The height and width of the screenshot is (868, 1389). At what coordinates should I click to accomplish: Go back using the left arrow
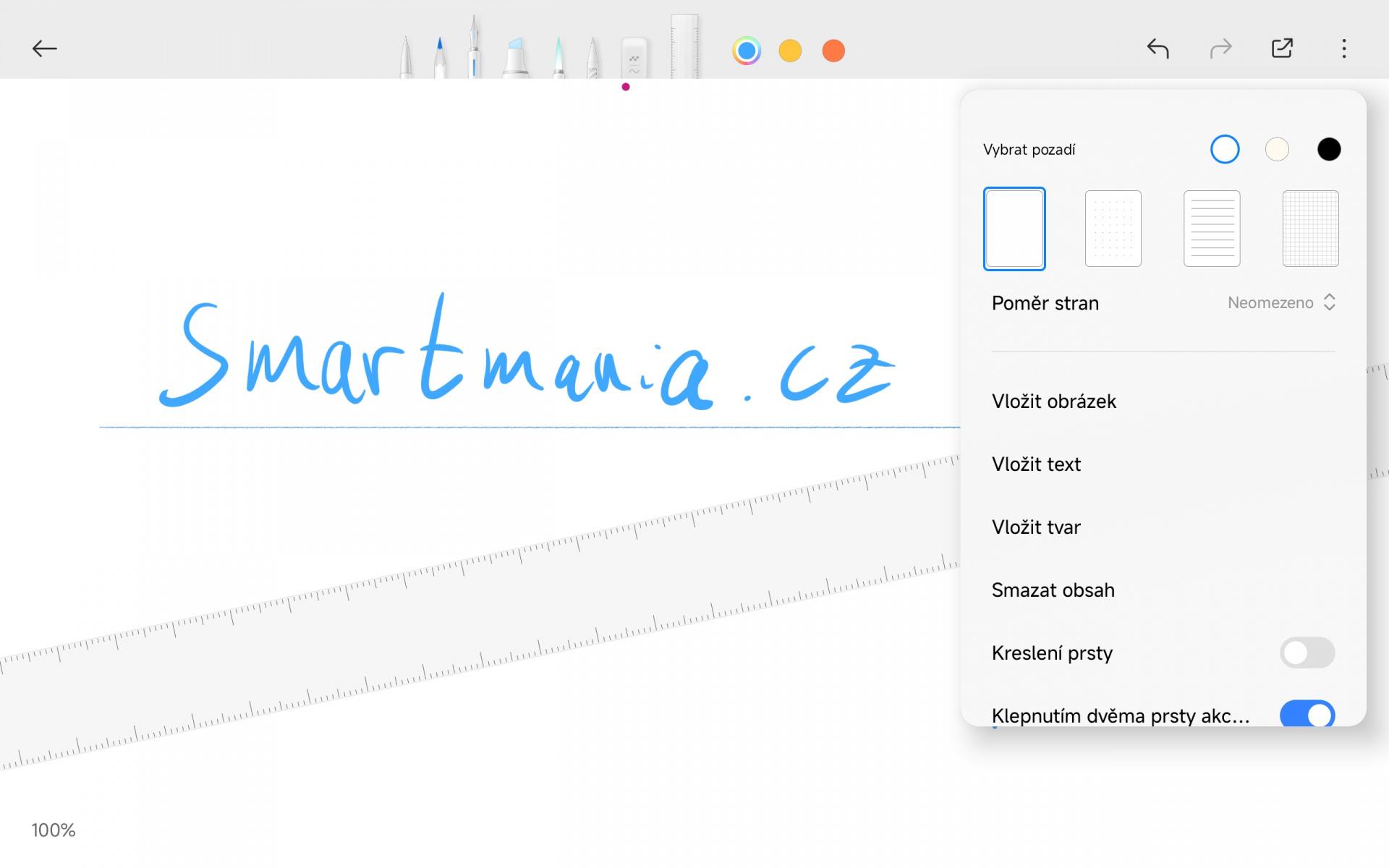tap(44, 48)
